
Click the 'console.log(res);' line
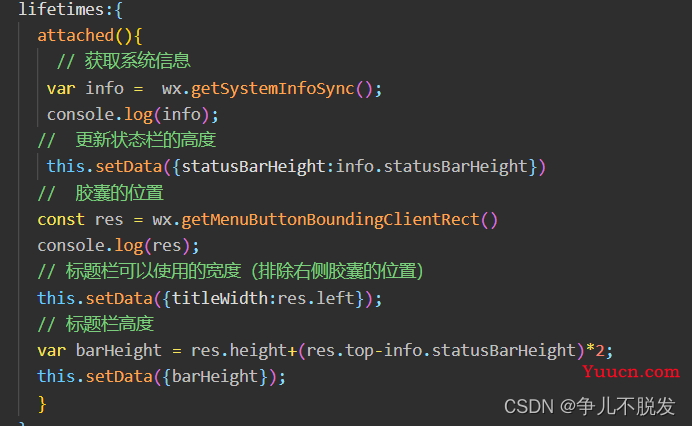(x=118, y=245)
